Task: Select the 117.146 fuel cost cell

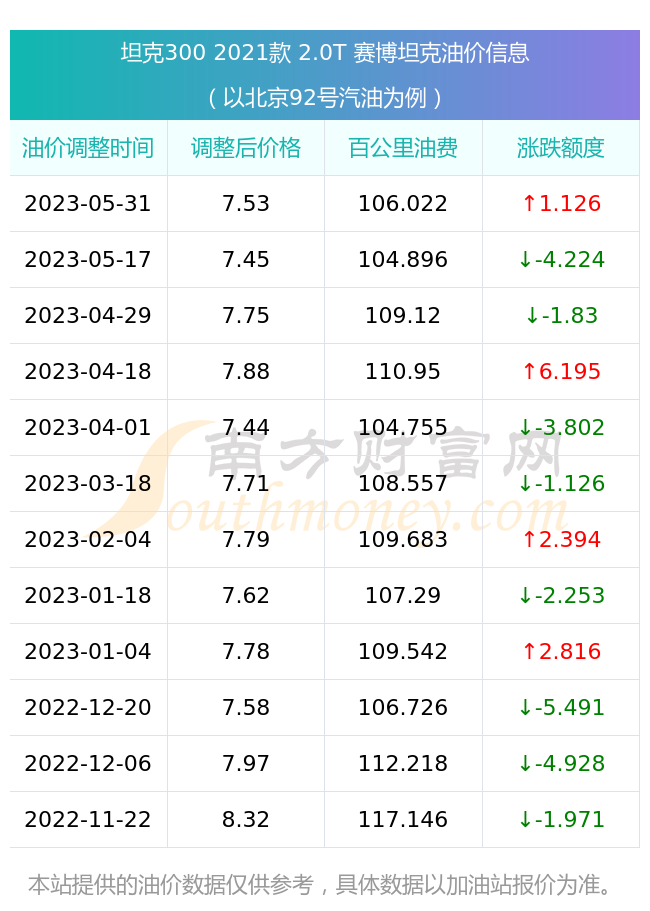Action: 403,820
